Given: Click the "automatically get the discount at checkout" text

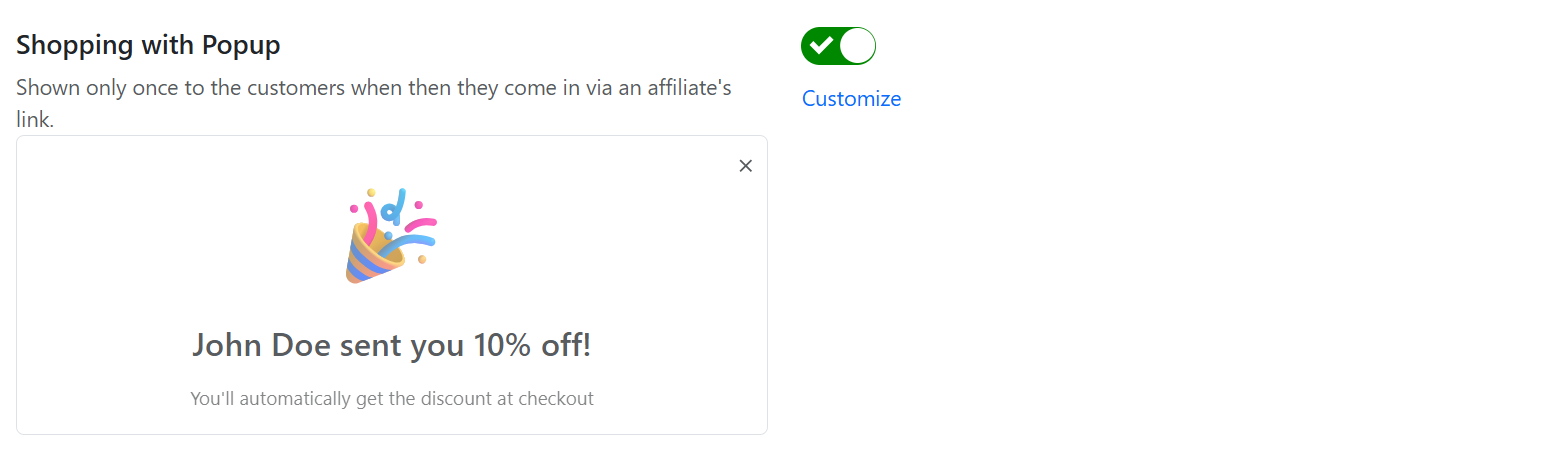Looking at the screenshot, I should point(391,399).
